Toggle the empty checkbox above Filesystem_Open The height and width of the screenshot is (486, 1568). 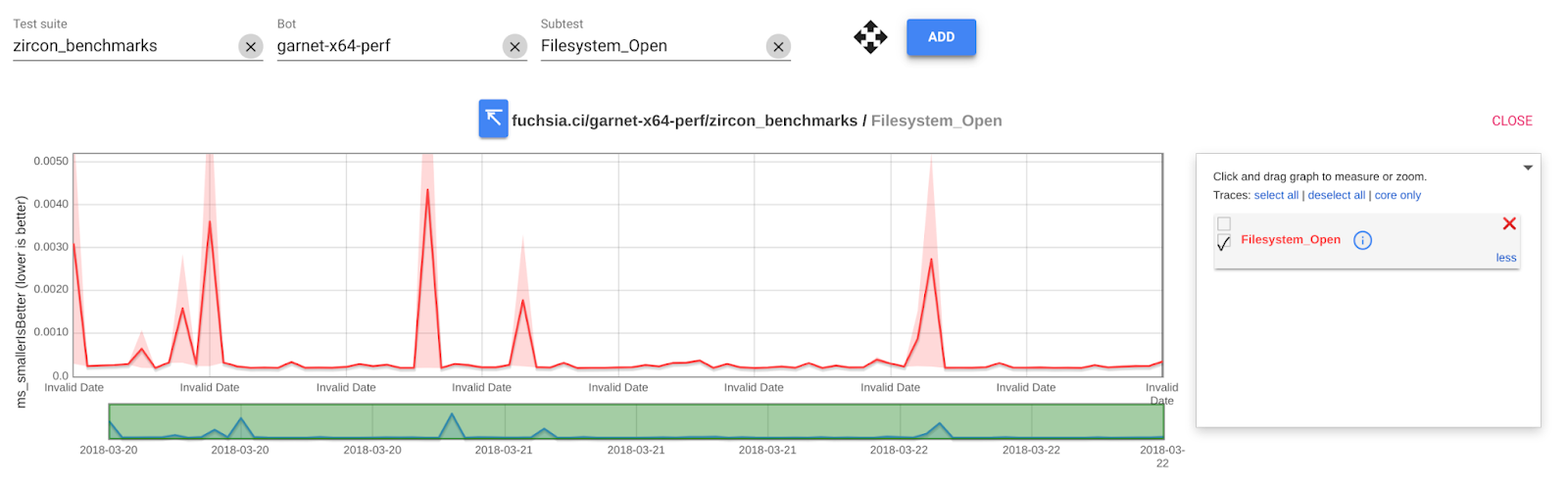(1224, 224)
